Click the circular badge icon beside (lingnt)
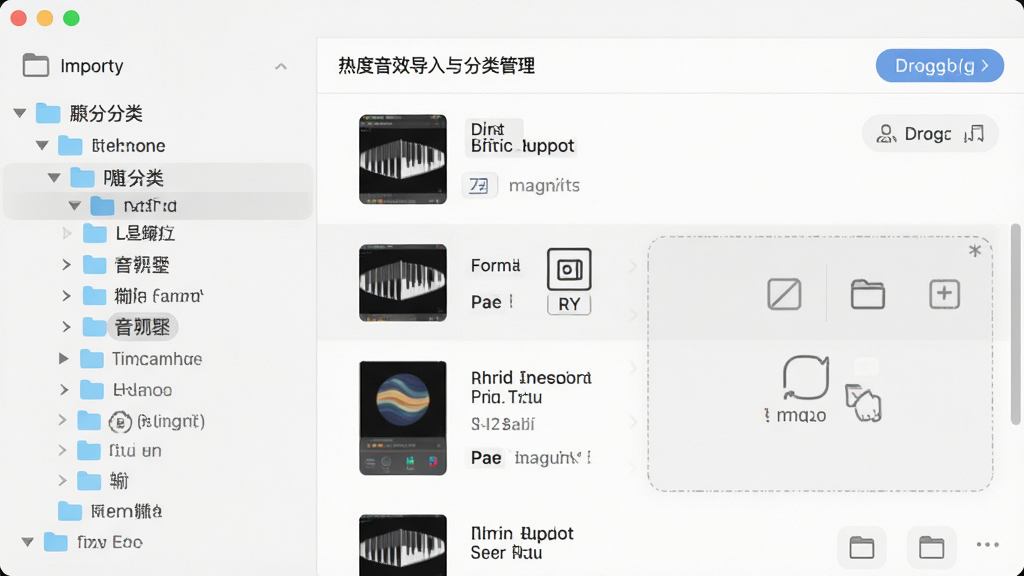This screenshot has width=1024, height=576. (x=120, y=422)
